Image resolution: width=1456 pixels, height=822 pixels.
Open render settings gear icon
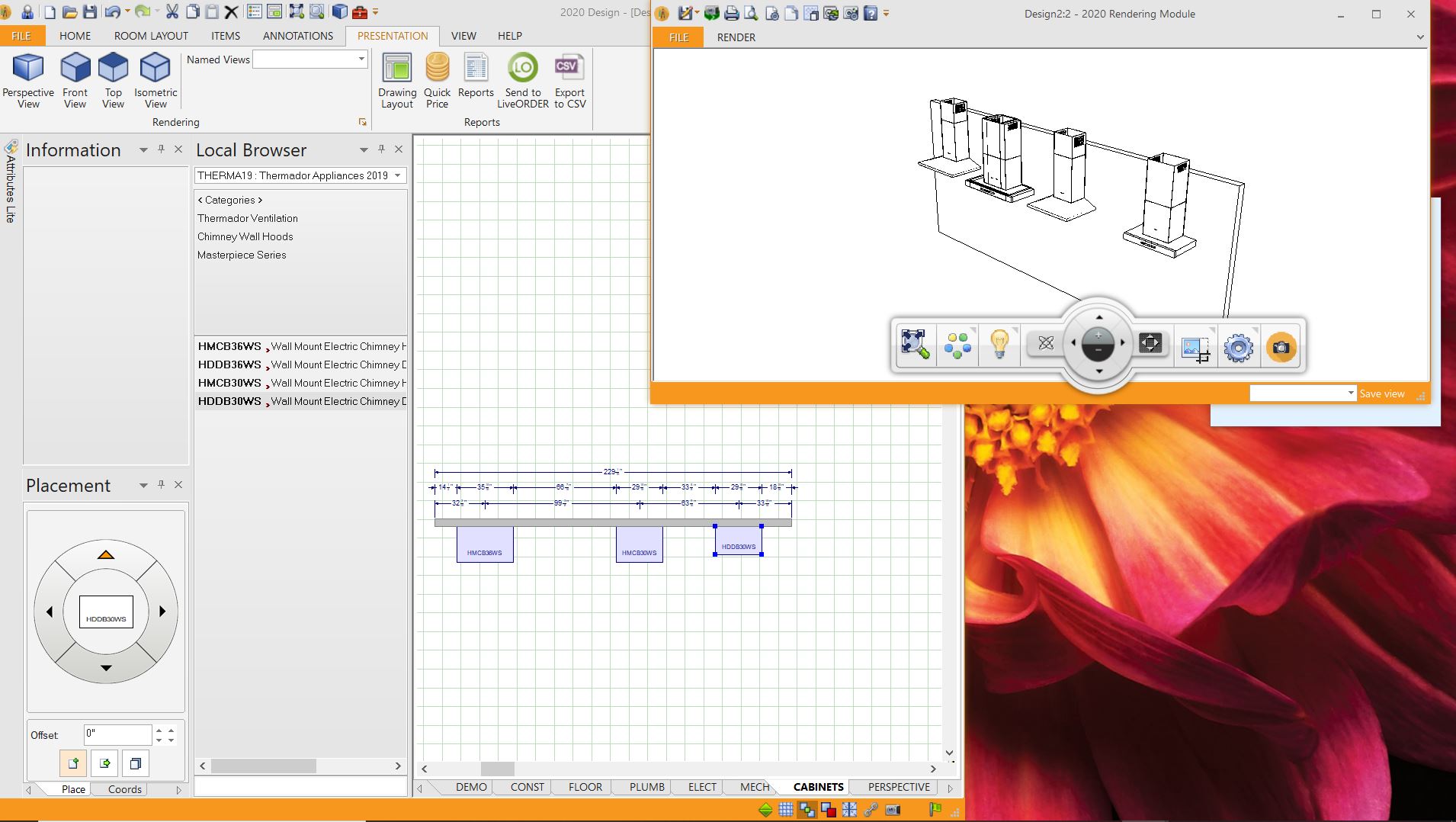pyautogui.click(x=1238, y=348)
